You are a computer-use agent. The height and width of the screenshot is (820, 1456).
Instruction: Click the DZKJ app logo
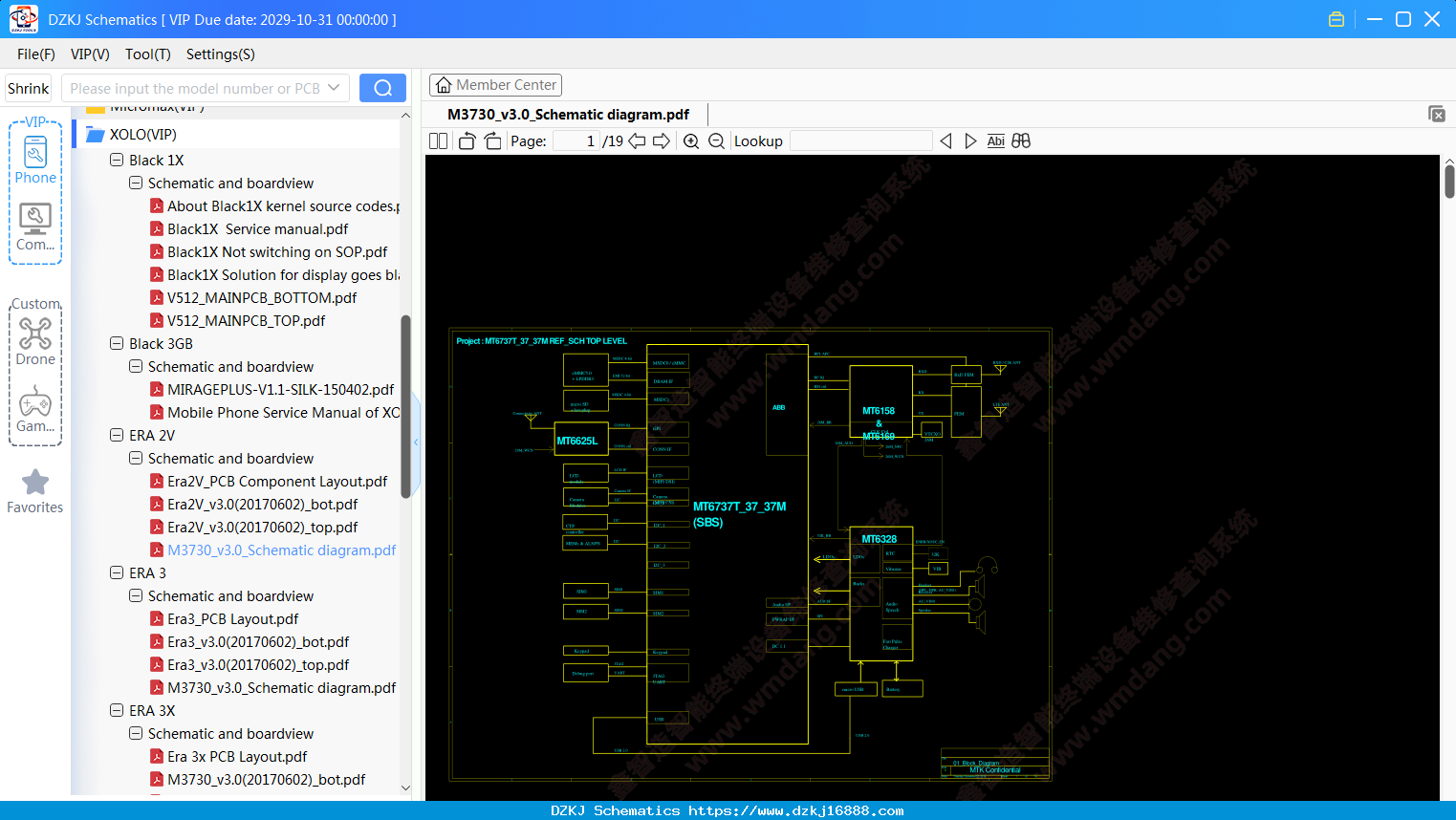(x=23, y=19)
